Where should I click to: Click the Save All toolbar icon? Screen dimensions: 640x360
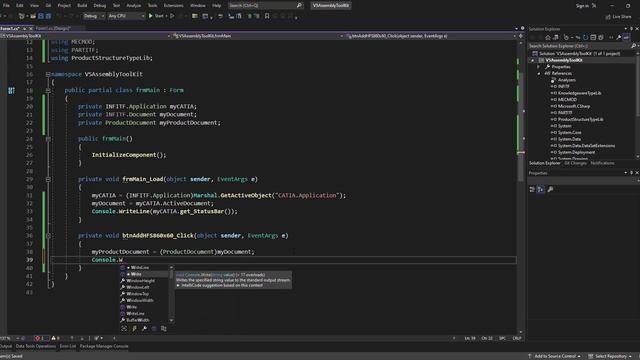point(49,16)
